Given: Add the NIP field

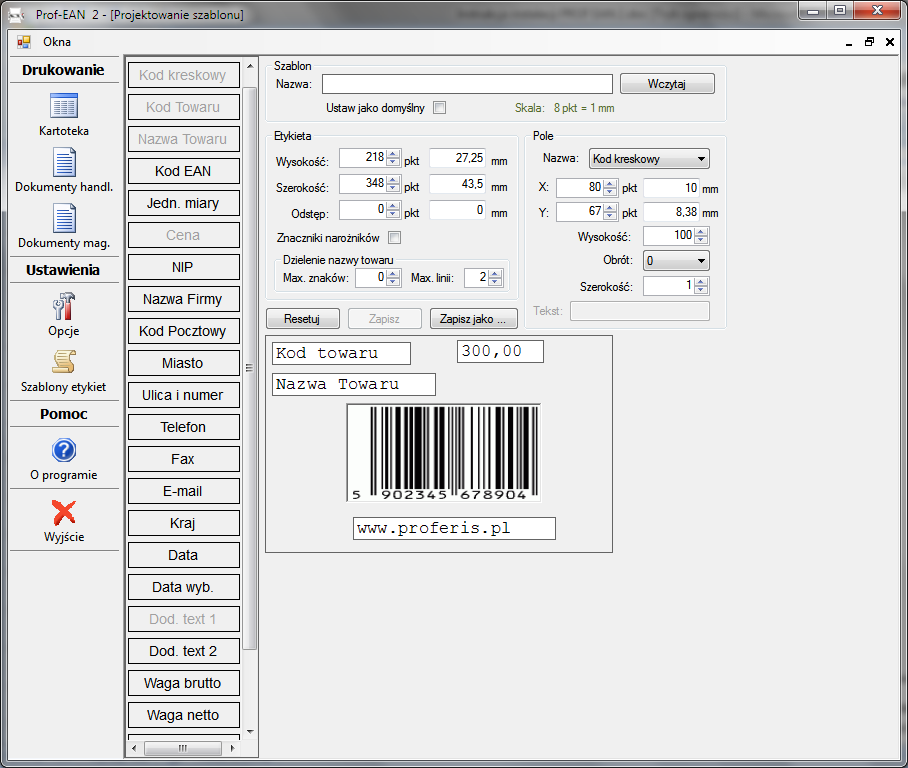Looking at the screenshot, I should click(183, 267).
